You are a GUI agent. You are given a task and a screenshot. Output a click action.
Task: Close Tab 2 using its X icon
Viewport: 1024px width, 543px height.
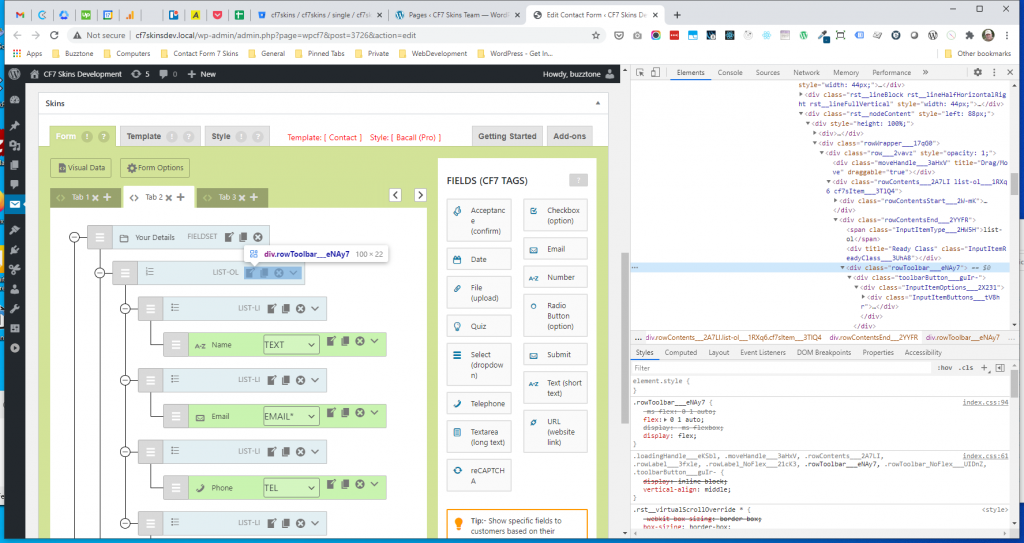(x=168, y=197)
